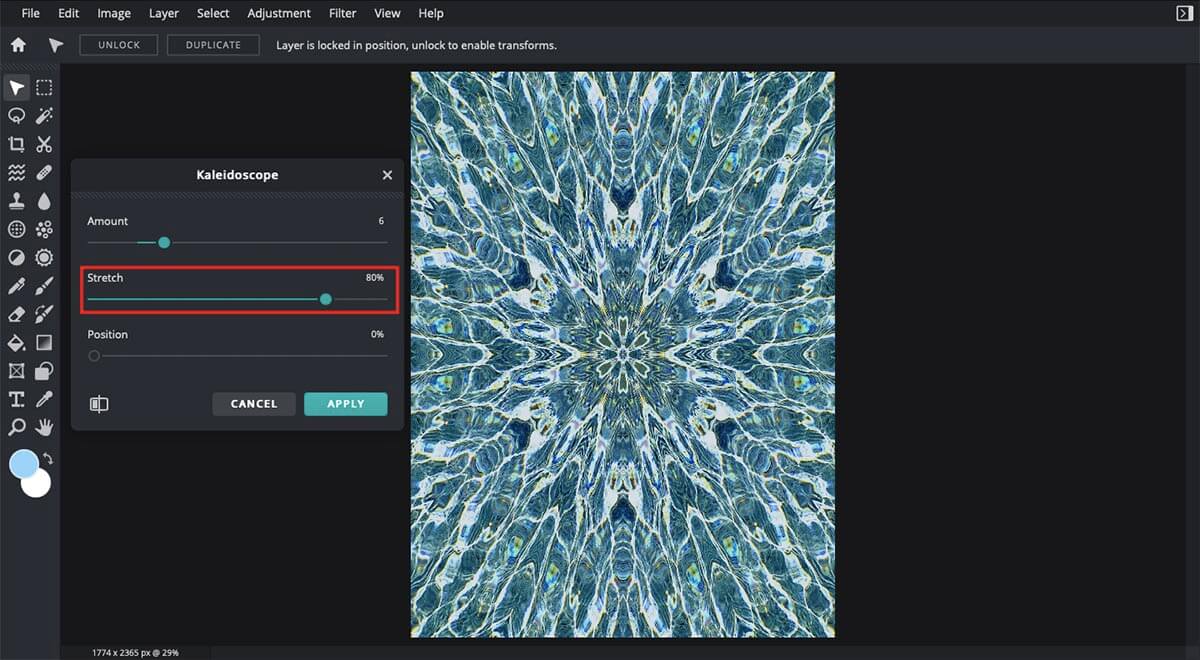Toggle the before/after preview in Kaleidoscope dialog
The image size is (1200, 660).
pyautogui.click(x=99, y=403)
